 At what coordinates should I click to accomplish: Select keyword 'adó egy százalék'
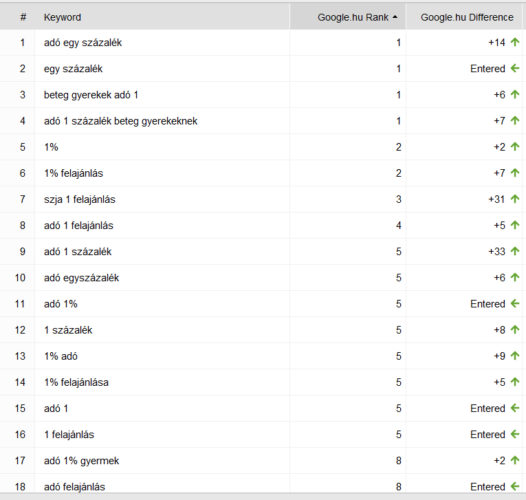pos(83,43)
